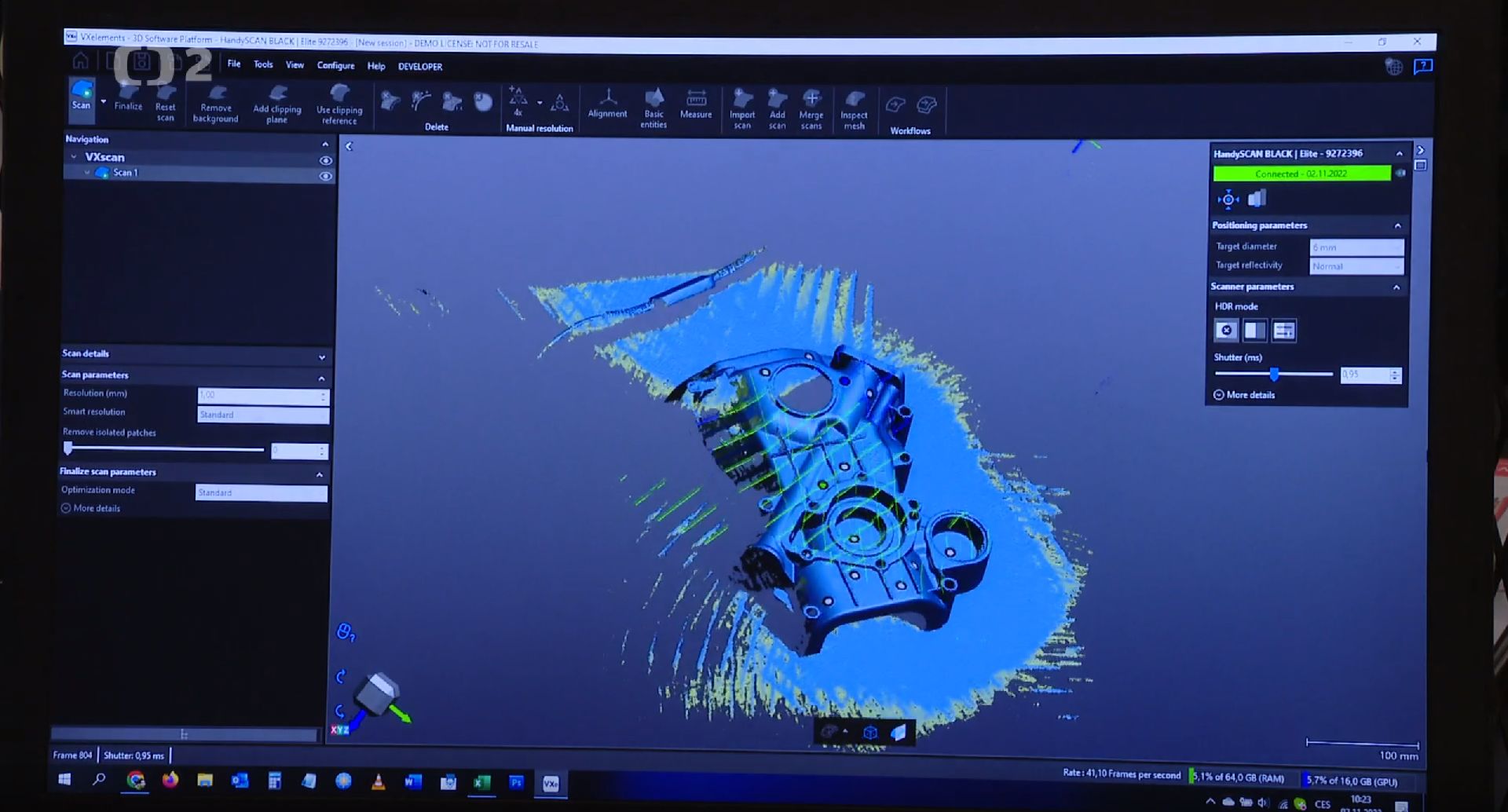Click the Merge scans icon

(x=811, y=107)
